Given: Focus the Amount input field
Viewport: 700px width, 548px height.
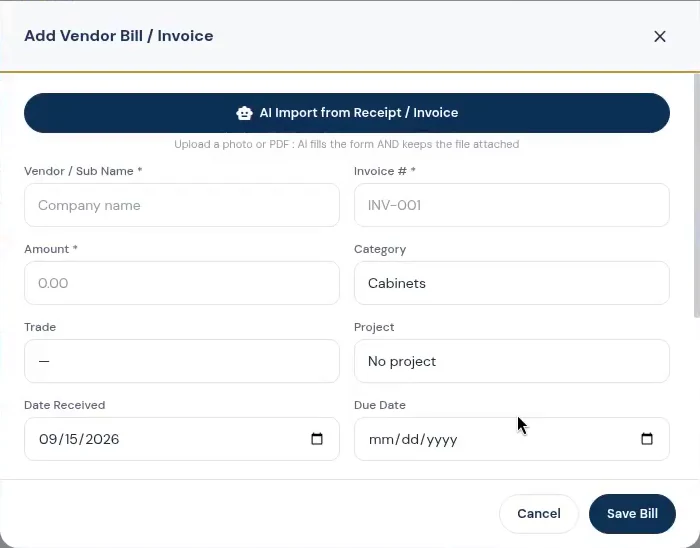Looking at the screenshot, I should (x=182, y=283).
